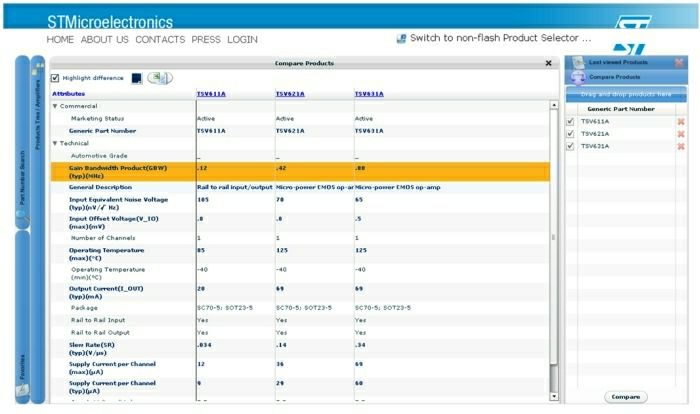Uncheck TSV621A in the compare list
Screen dimensions: 700x414
tap(570, 134)
